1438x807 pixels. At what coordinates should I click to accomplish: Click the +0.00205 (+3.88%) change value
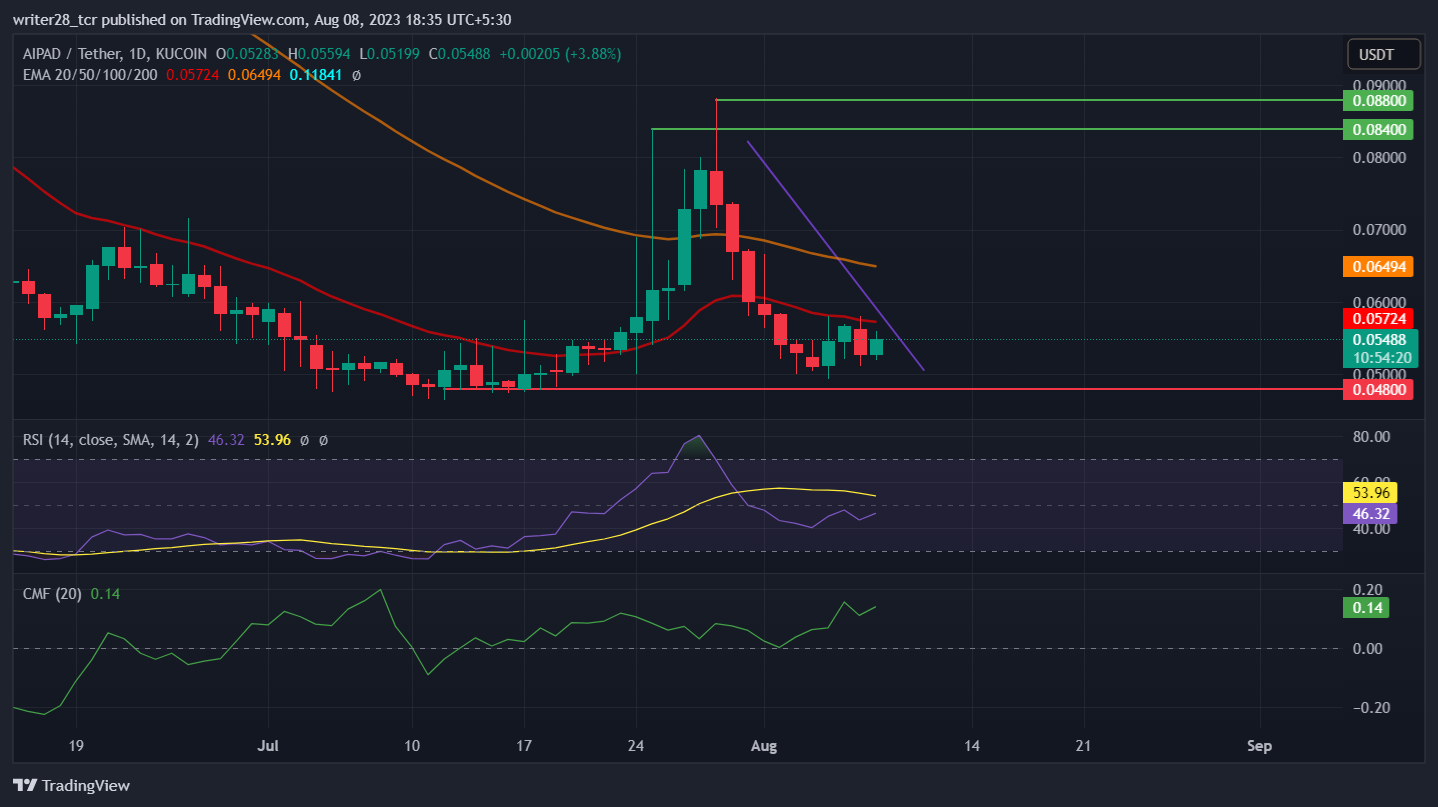[558, 53]
